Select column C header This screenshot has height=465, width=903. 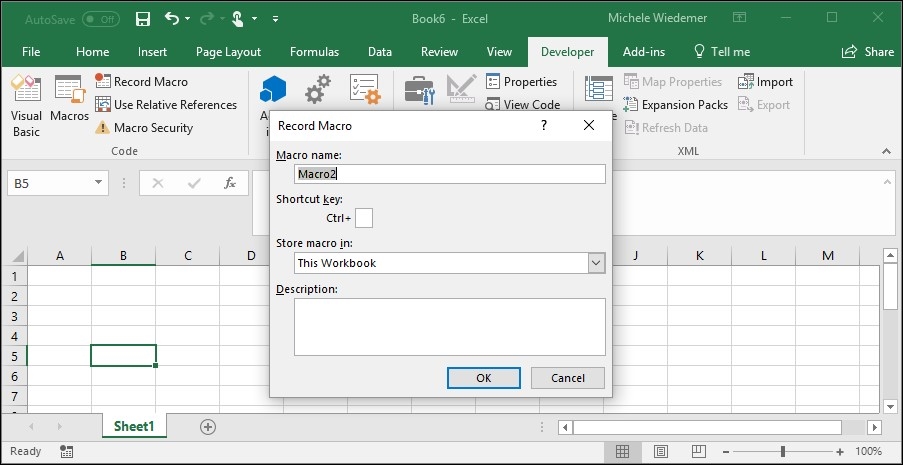point(188,256)
